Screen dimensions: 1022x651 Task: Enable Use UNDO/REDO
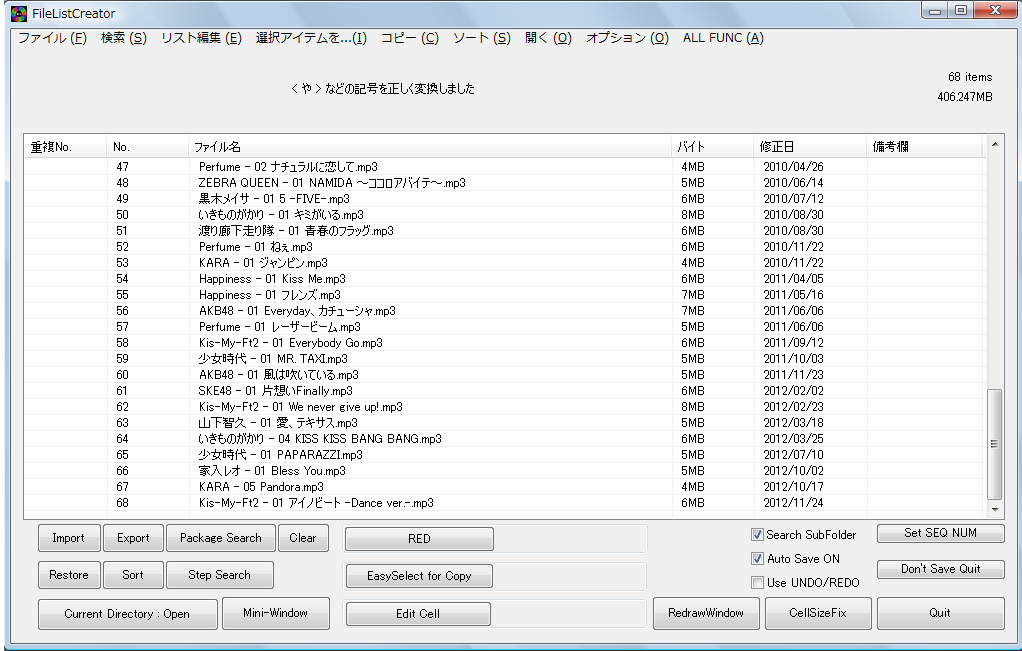(x=758, y=581)
